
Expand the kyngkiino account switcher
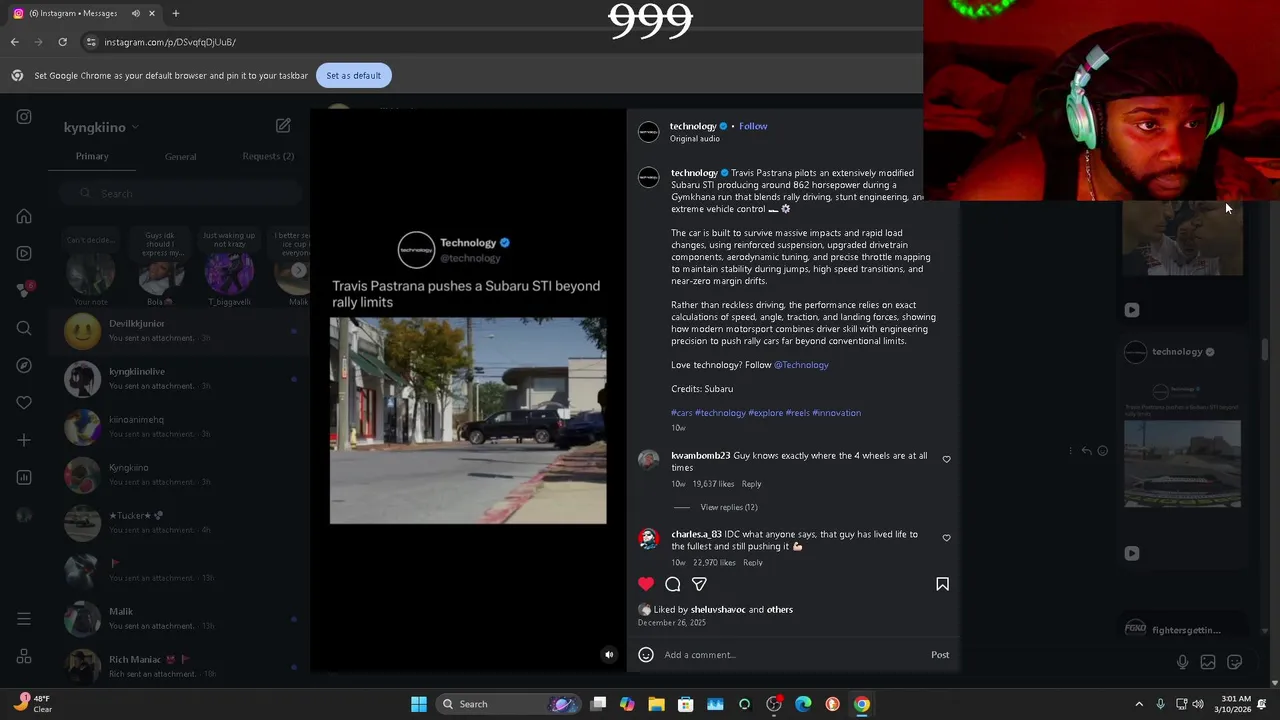101,127
